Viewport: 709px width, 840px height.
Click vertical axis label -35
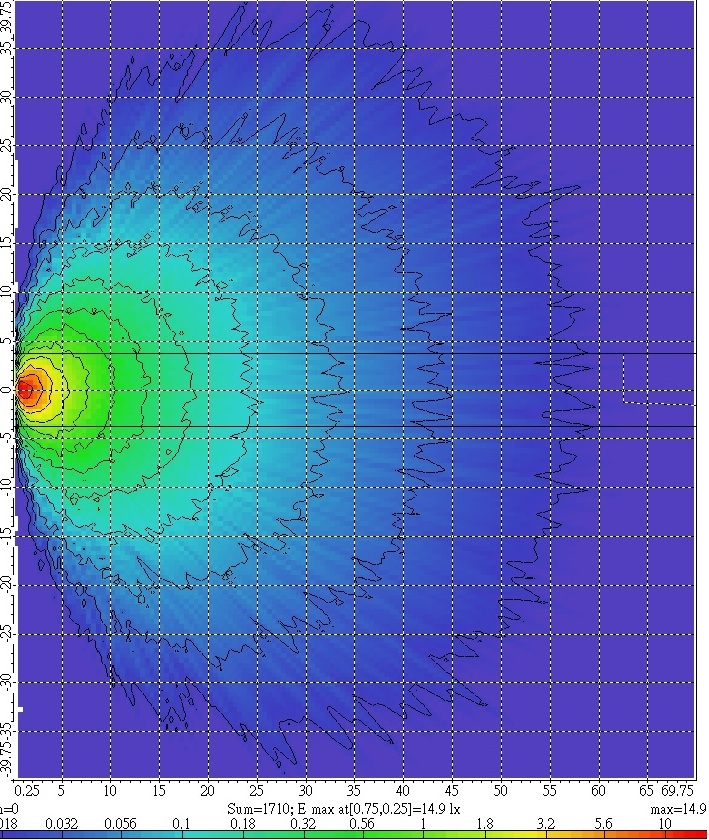pyautogui.click(x=6, y=730)
